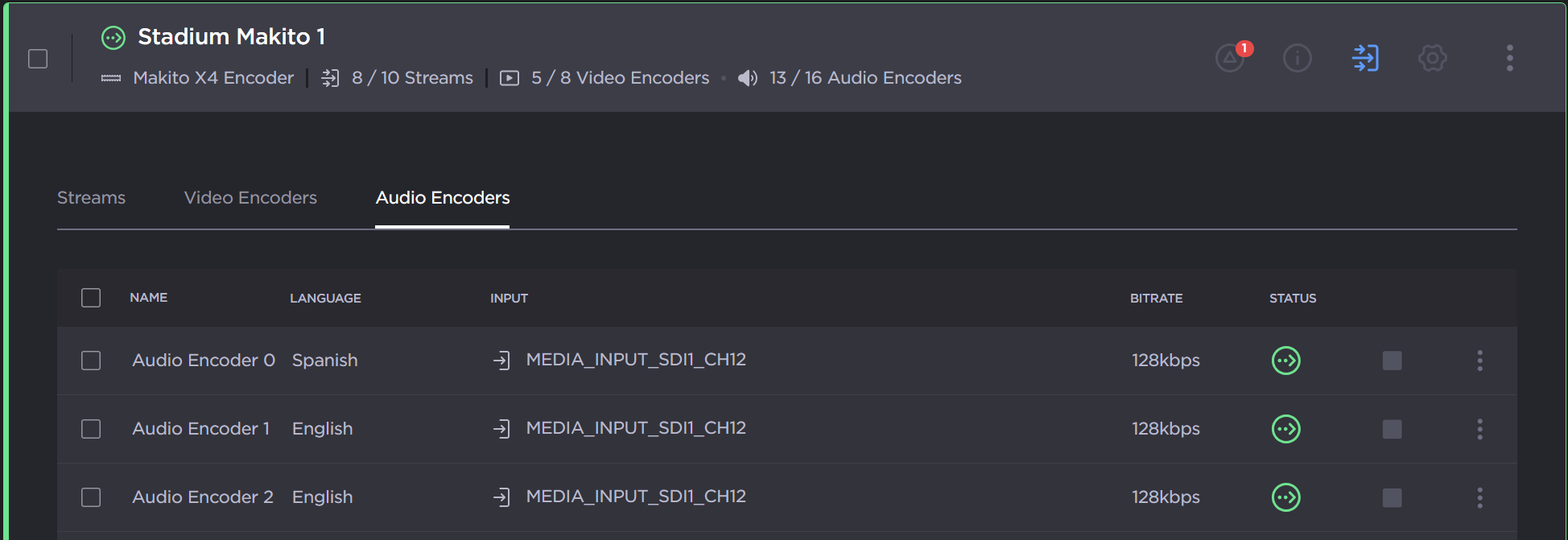
Task: View Stadium Makito 1 device information
Action: pos(1297,58)
